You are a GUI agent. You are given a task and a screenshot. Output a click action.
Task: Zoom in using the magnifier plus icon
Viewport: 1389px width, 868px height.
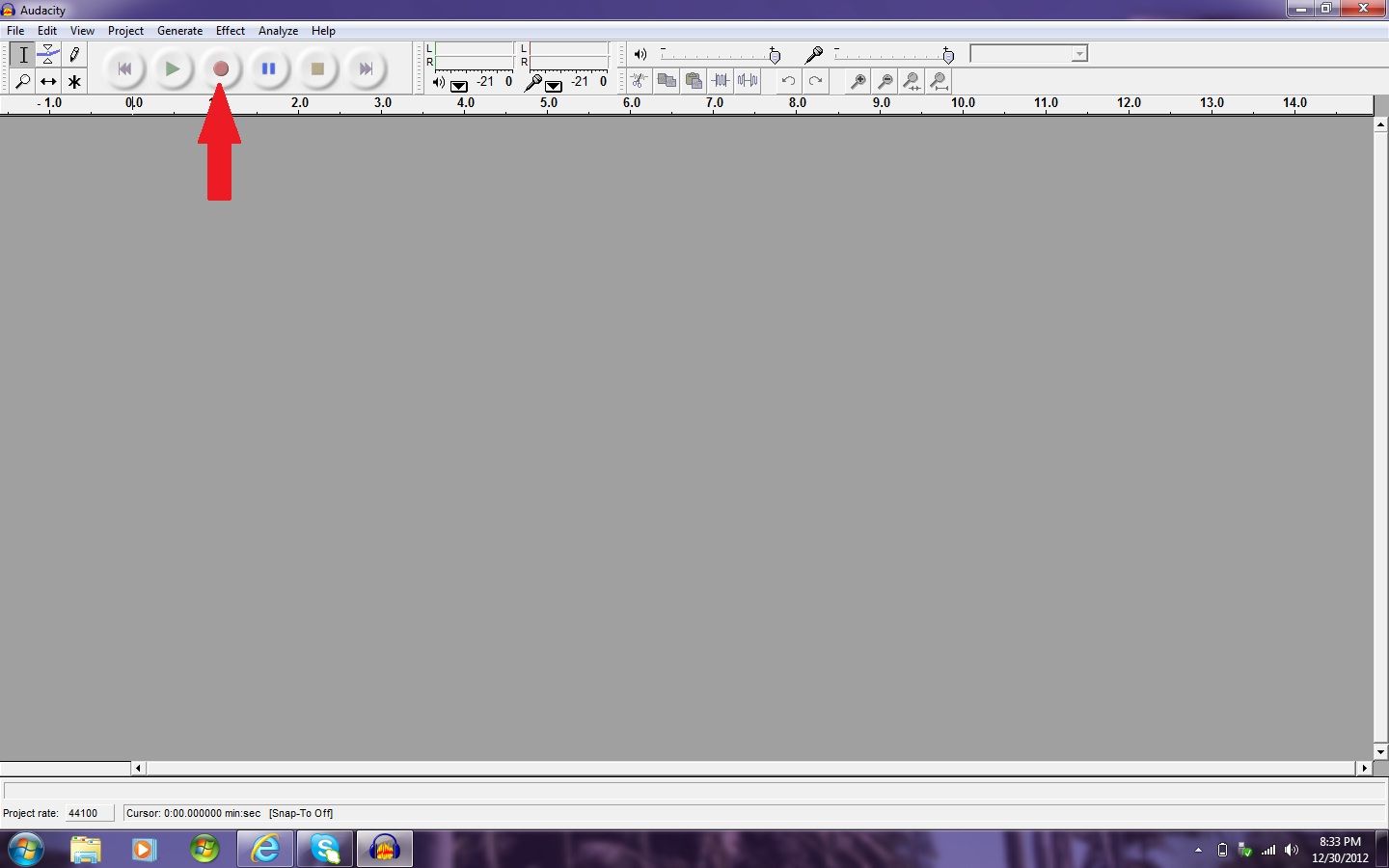(858, 81)
